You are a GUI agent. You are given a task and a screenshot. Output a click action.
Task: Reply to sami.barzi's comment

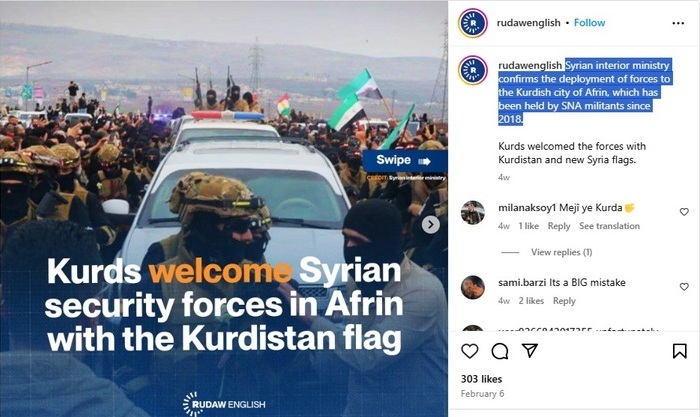pyautogui.click(x=564, y=301)
